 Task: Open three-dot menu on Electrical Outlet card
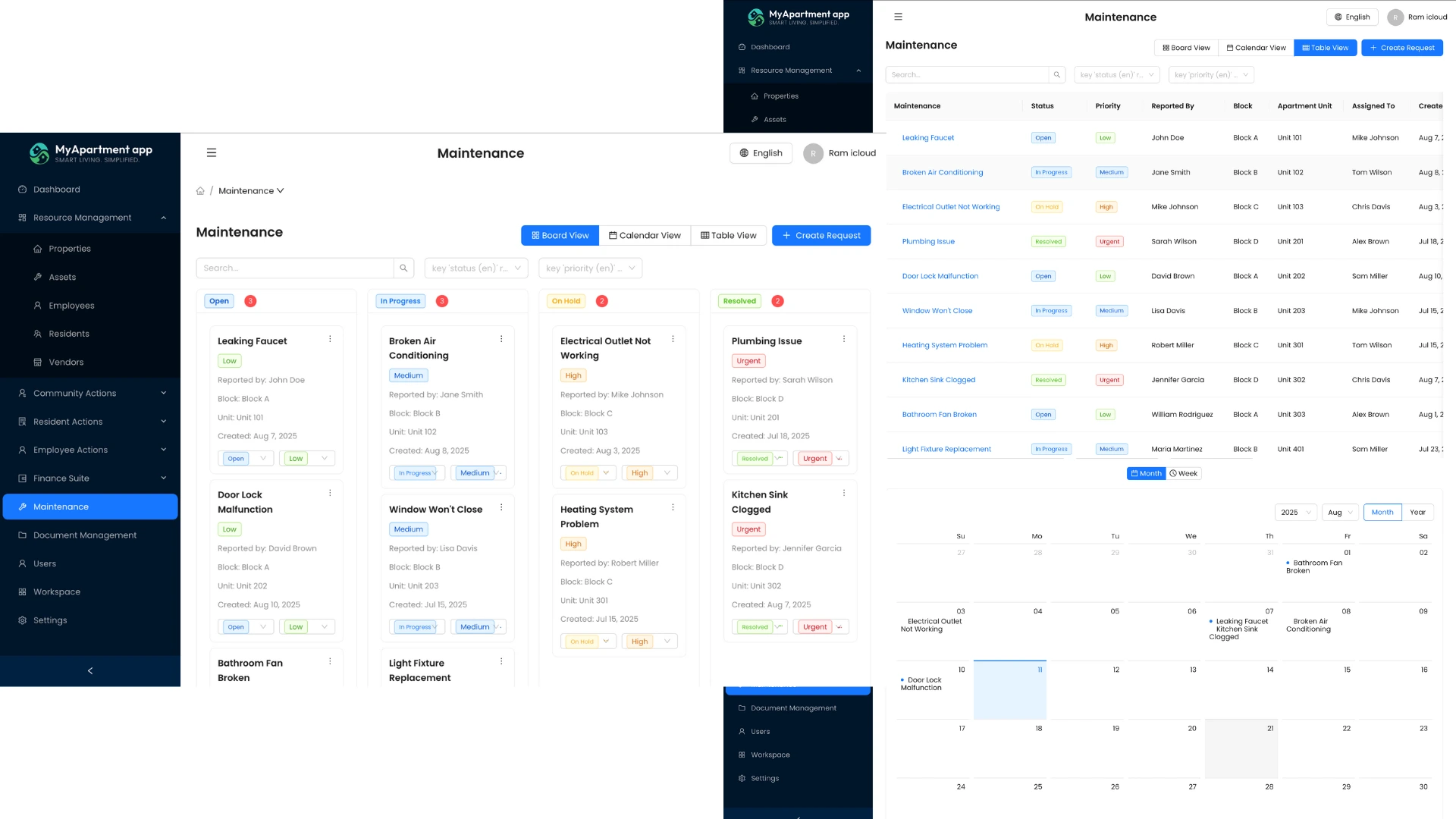click(x=673, y=339)
